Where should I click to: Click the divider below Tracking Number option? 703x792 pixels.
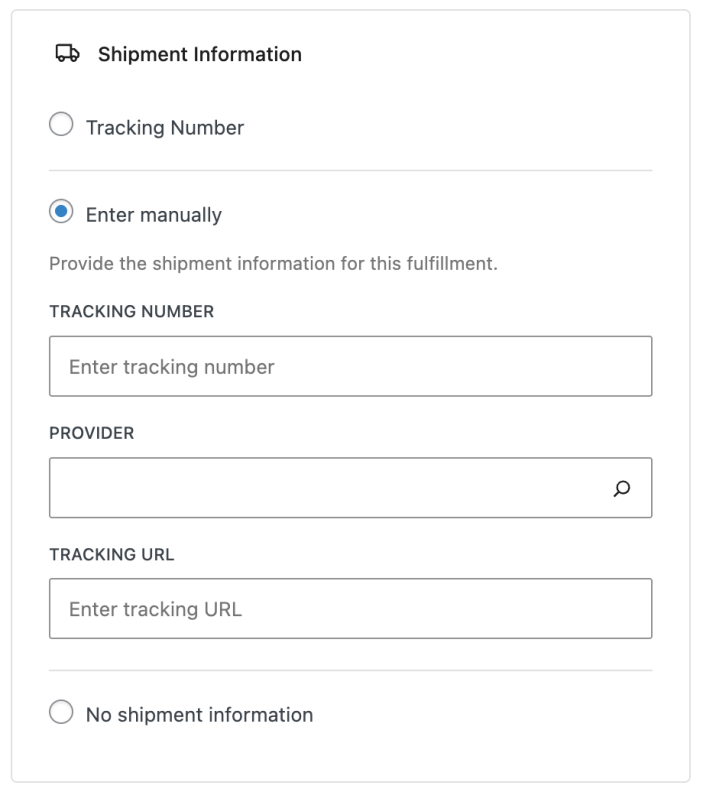(350, 171)
